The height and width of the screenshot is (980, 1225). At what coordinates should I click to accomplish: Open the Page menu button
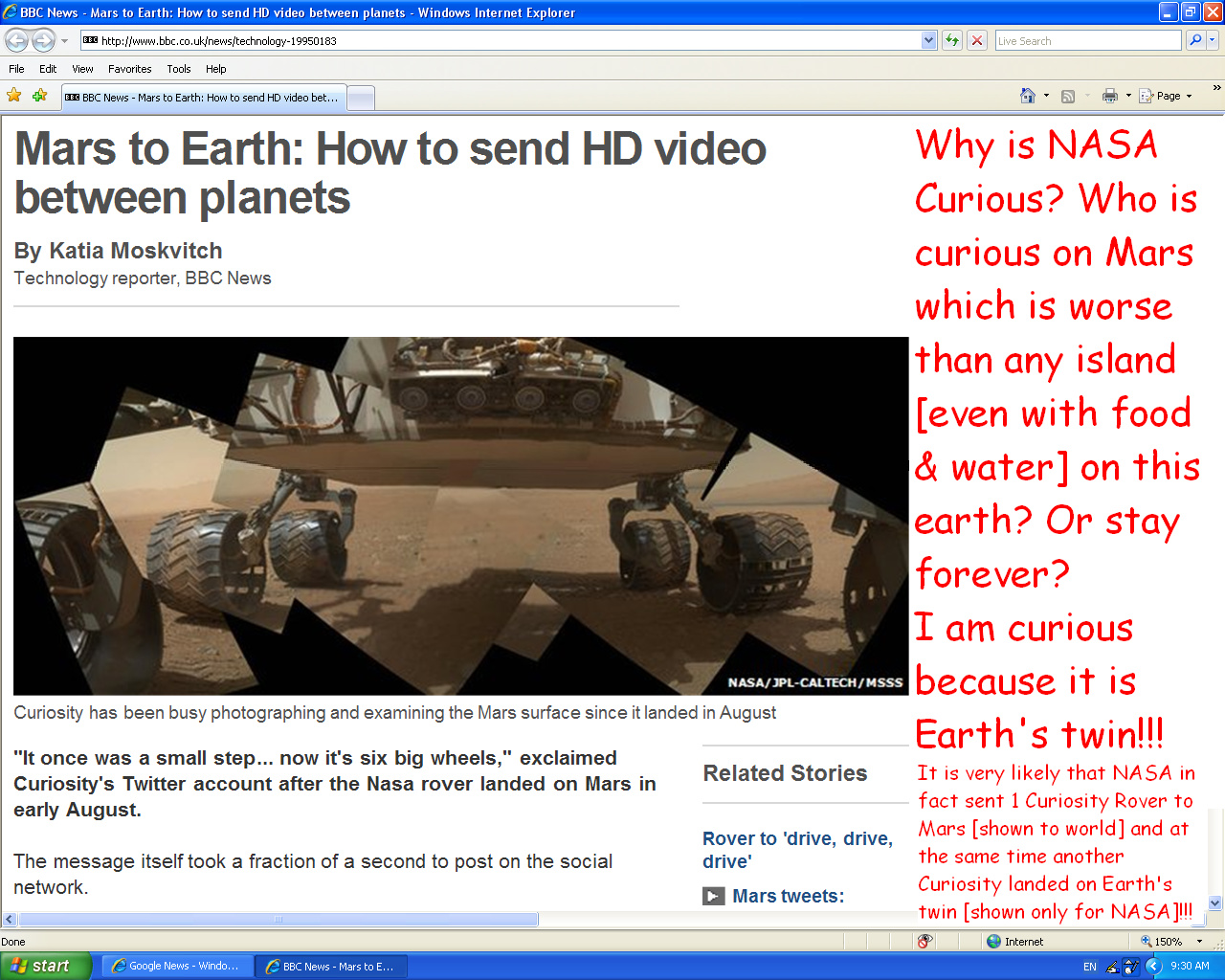[x=1166, y=96]
